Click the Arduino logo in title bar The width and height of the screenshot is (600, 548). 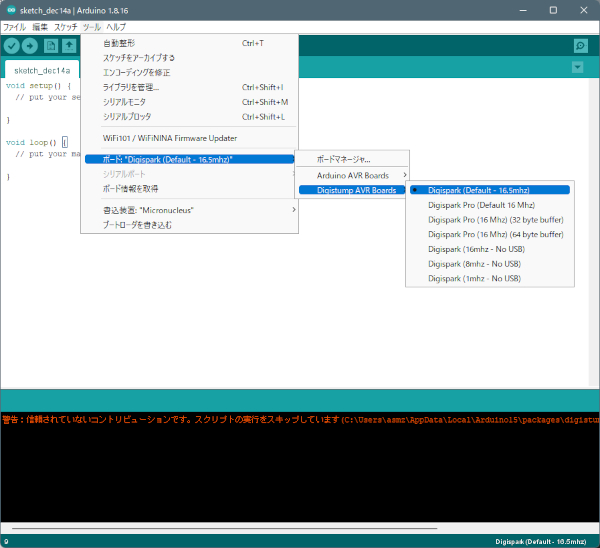(11, 10)
